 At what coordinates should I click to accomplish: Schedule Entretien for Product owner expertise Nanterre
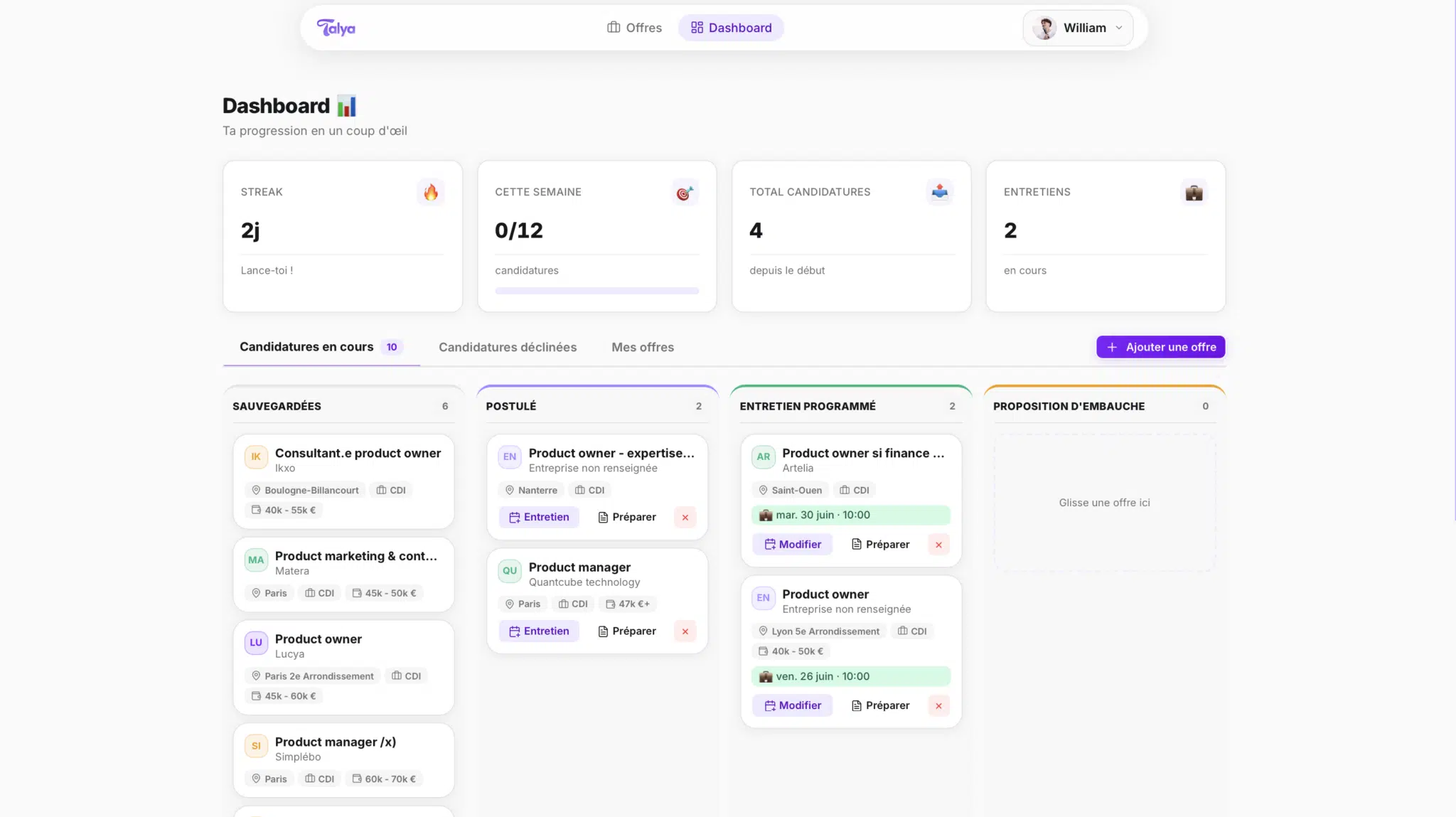pyautogui.click(x=539, y=517)
